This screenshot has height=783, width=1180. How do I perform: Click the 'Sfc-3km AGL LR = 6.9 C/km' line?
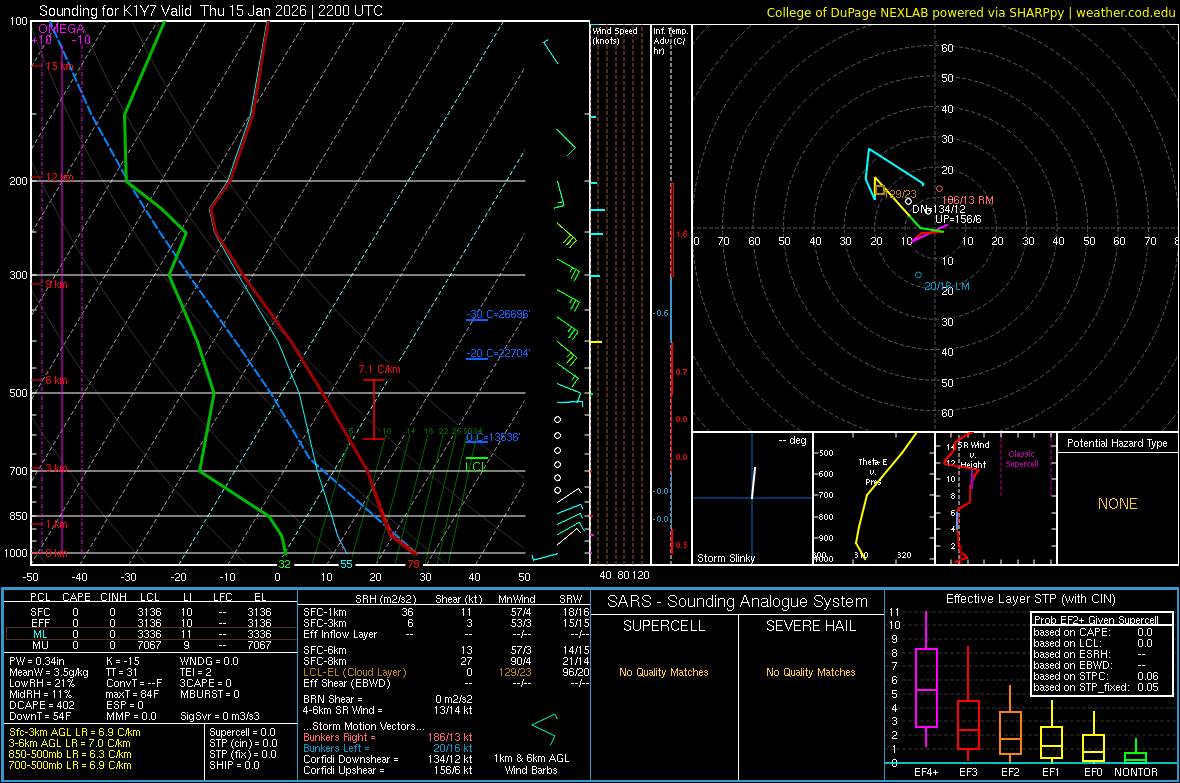(75, 732)
